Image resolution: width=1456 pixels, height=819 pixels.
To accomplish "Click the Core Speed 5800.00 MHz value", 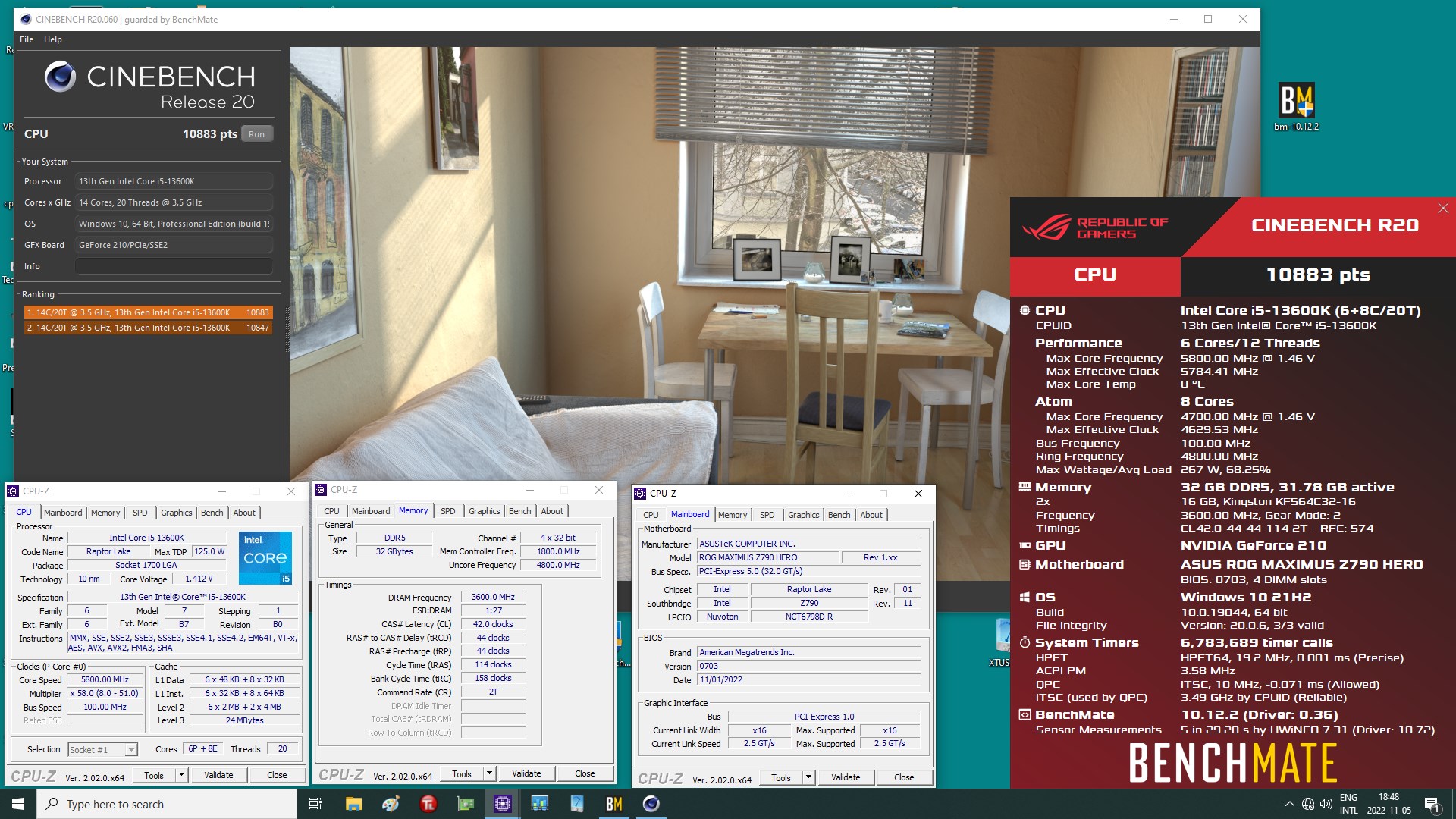I will (x=105, y=680).
